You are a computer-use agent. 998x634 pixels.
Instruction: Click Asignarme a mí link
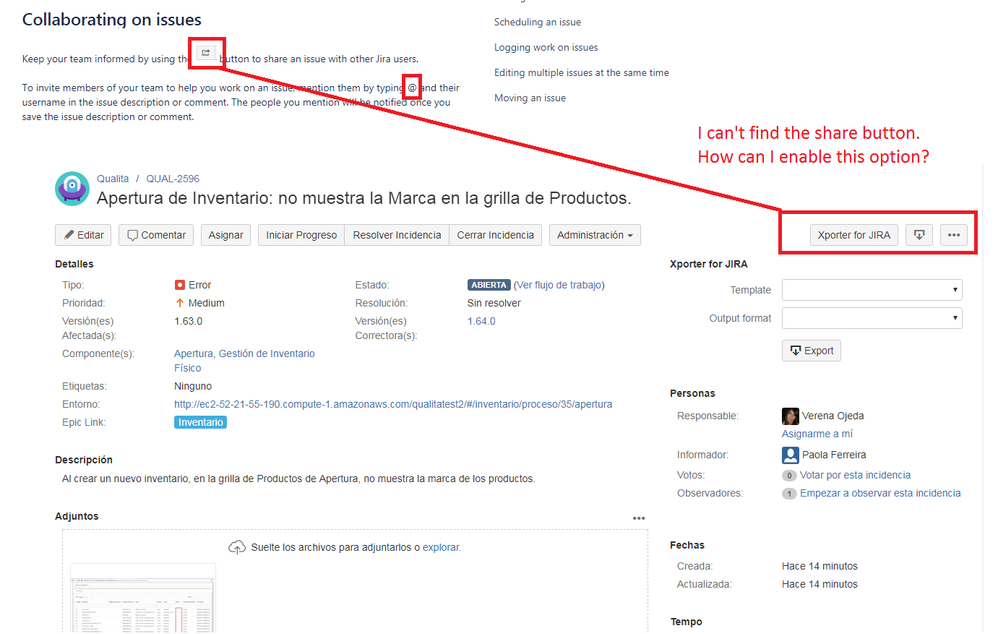click(x=817, y=434)
